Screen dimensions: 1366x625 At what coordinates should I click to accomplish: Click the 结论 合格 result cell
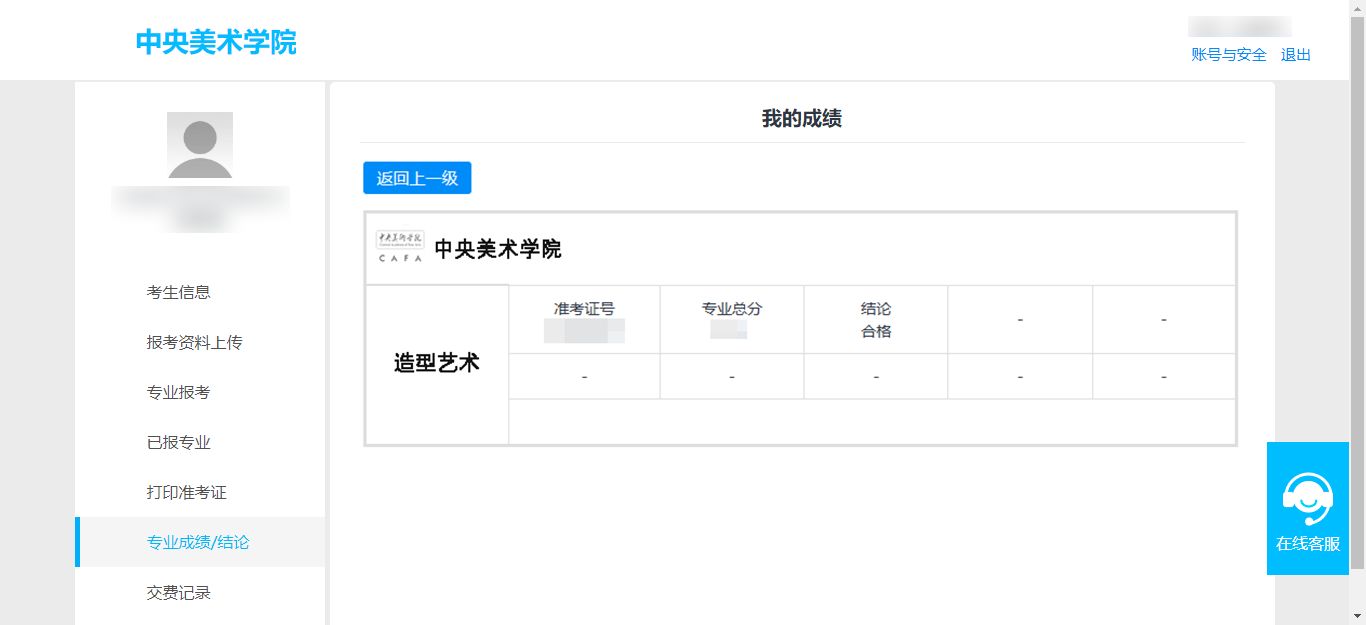pos(875,319)
